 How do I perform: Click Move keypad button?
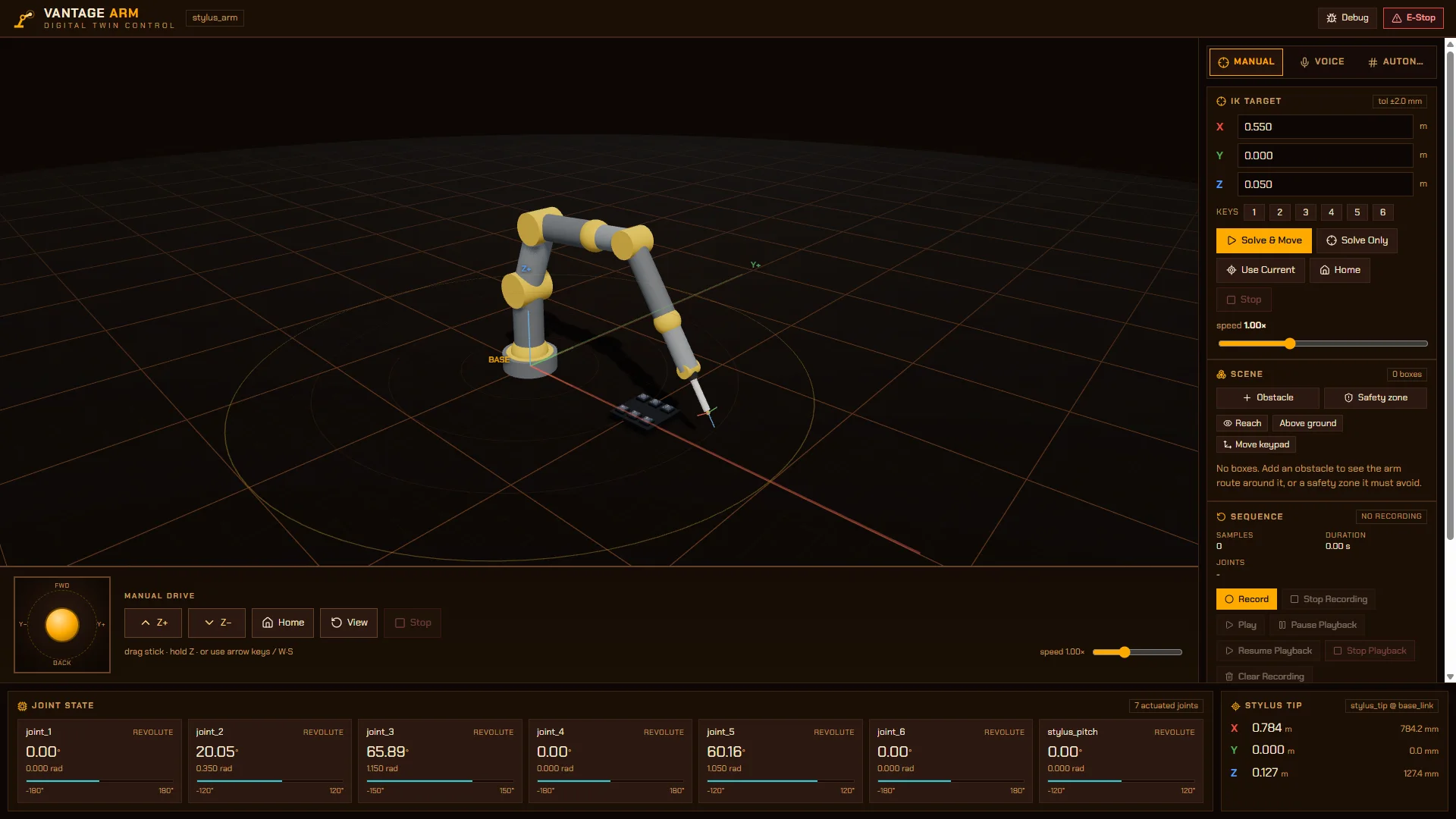point(1256,444)
